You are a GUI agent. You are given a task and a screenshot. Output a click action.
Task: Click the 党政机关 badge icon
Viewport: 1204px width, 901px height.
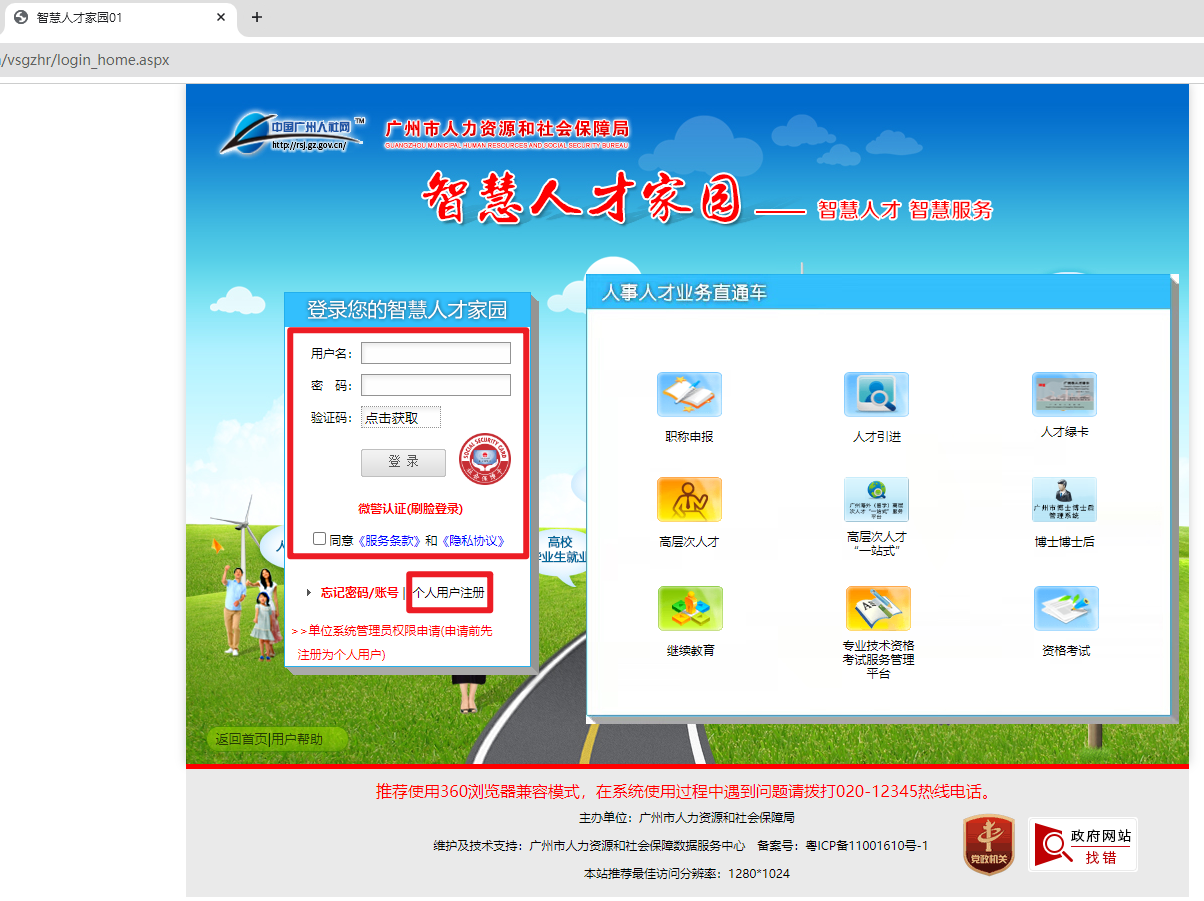point(988,844)
